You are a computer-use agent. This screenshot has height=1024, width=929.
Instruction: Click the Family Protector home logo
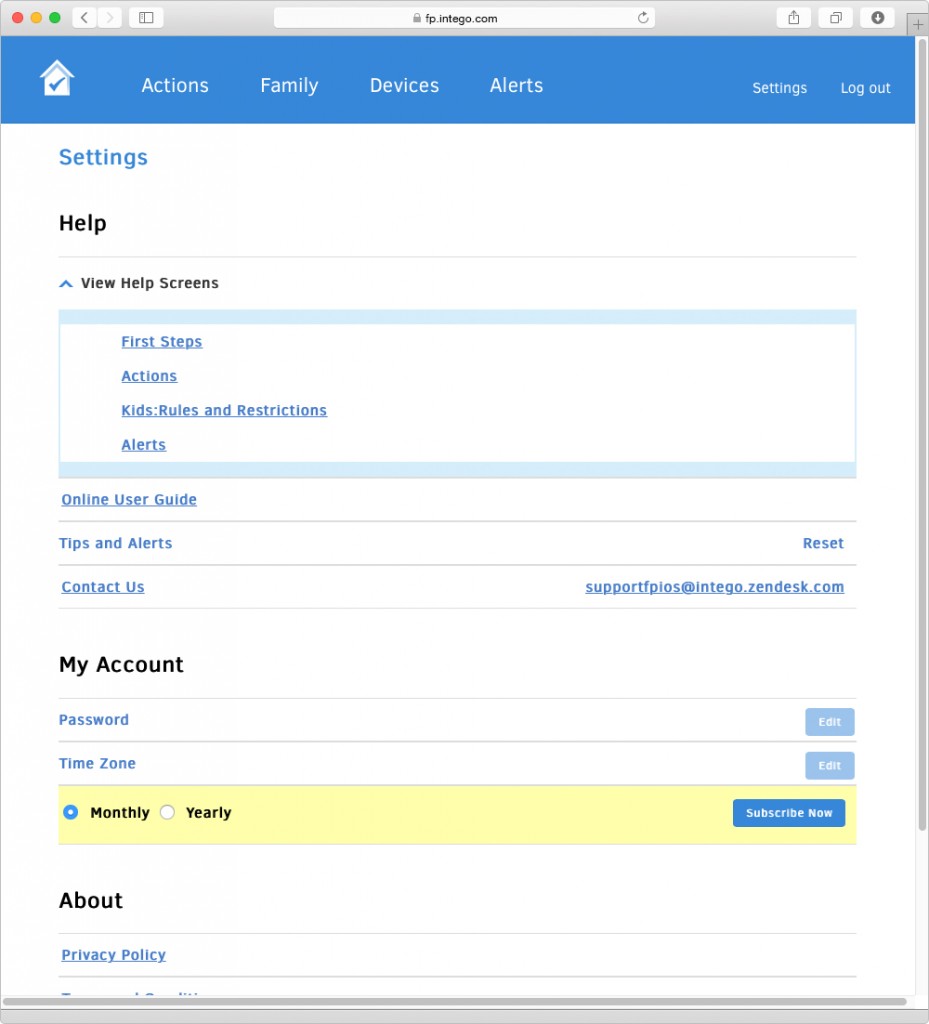57,78
